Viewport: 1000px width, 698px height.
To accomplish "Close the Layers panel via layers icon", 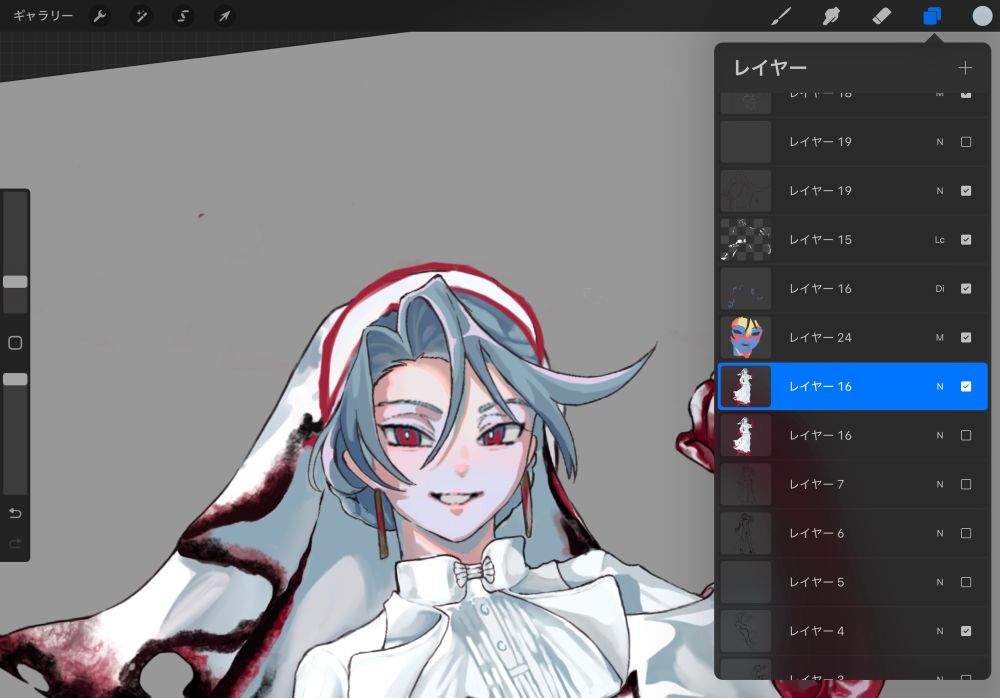I will (x=932, y=16).
